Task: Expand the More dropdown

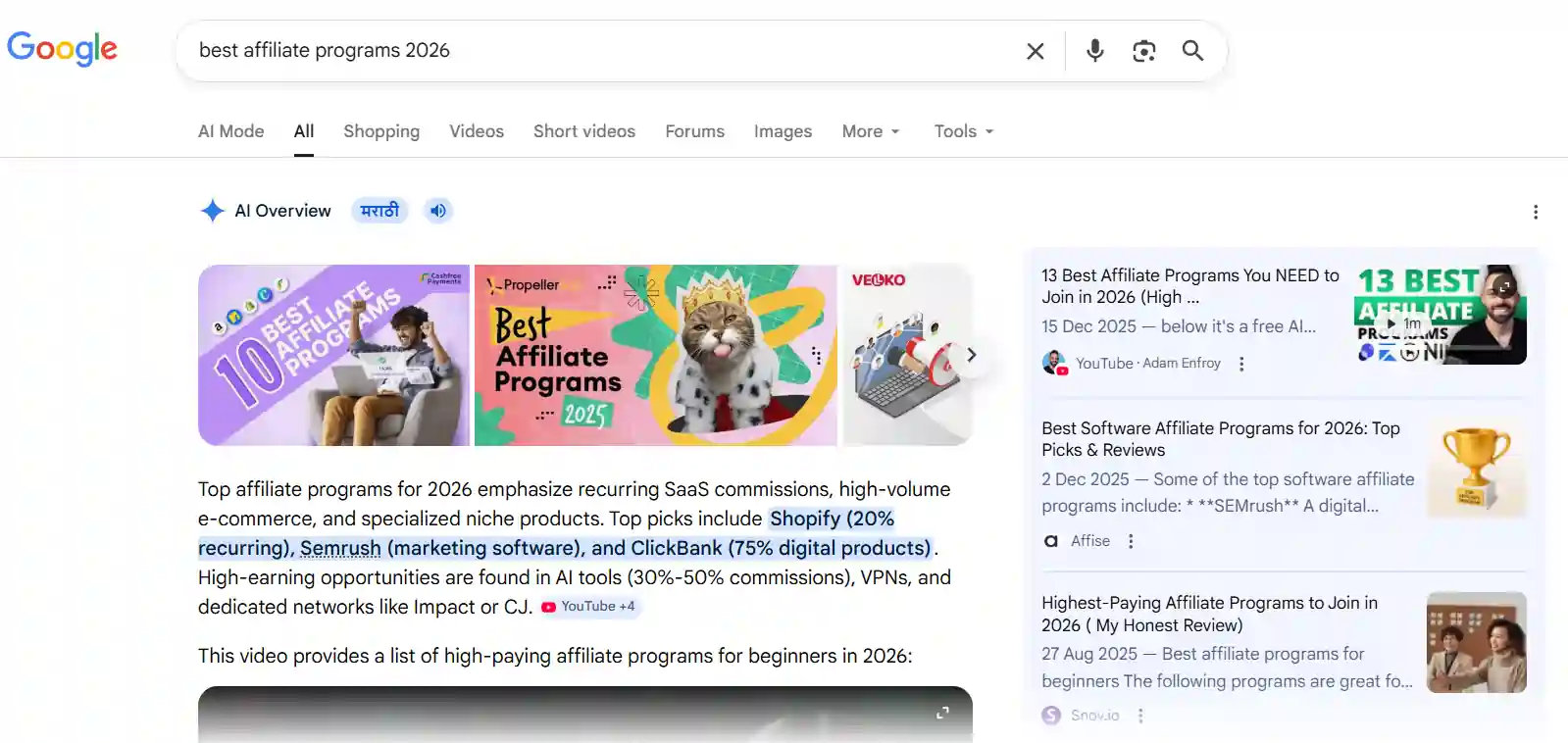Action: tap(871, 131)
